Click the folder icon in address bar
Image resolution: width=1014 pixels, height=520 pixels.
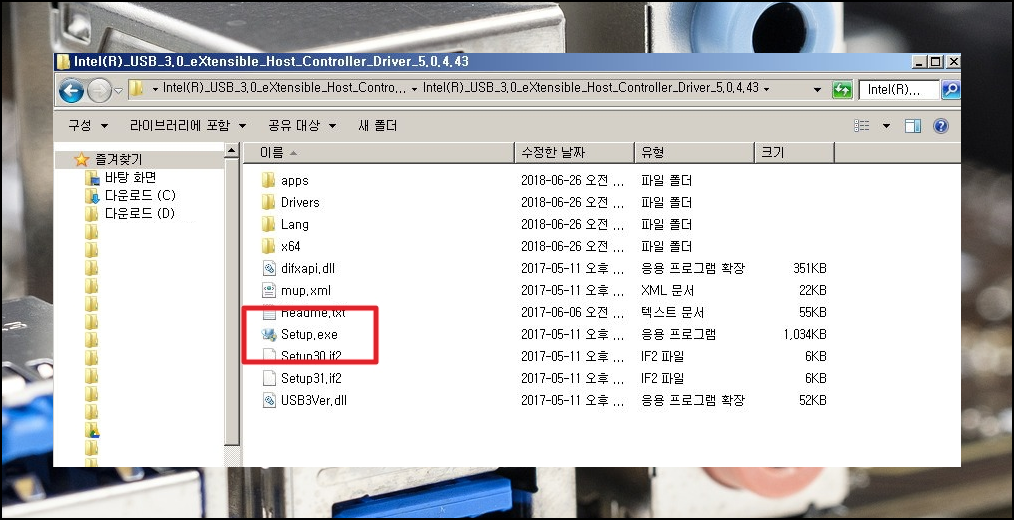pyautogui.click(x=136, y=89)
